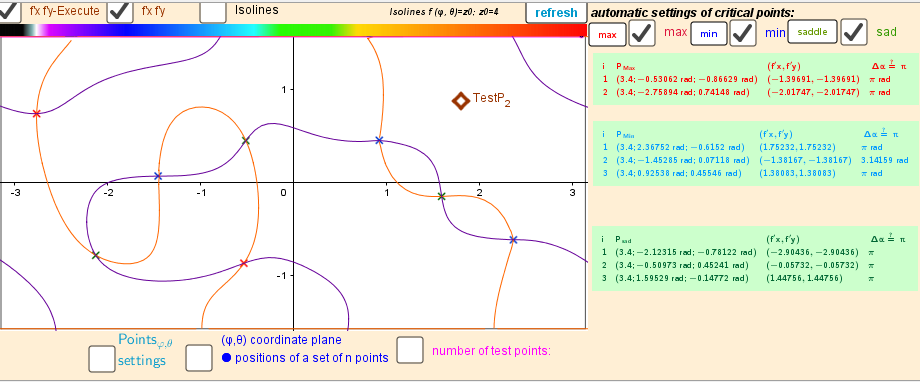The image size is (920, 382).
Task: Select the red maximum cross near φ=-2.76
Action: (x=36, y=113)
